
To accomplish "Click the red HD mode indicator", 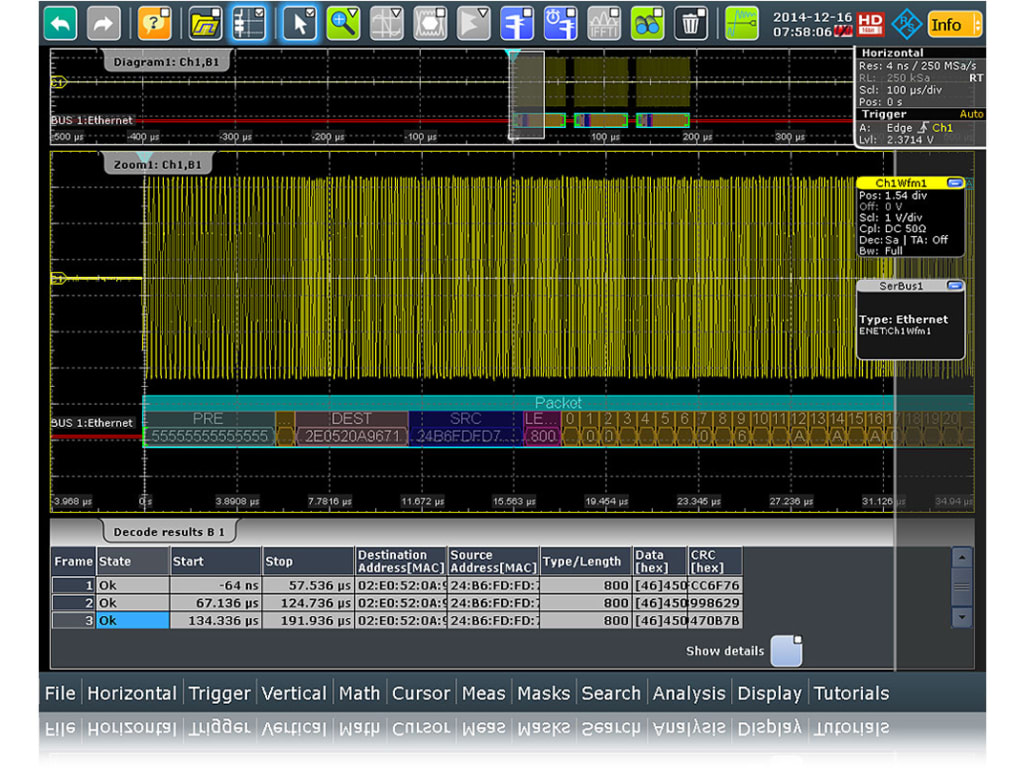I will click(870, 24).
